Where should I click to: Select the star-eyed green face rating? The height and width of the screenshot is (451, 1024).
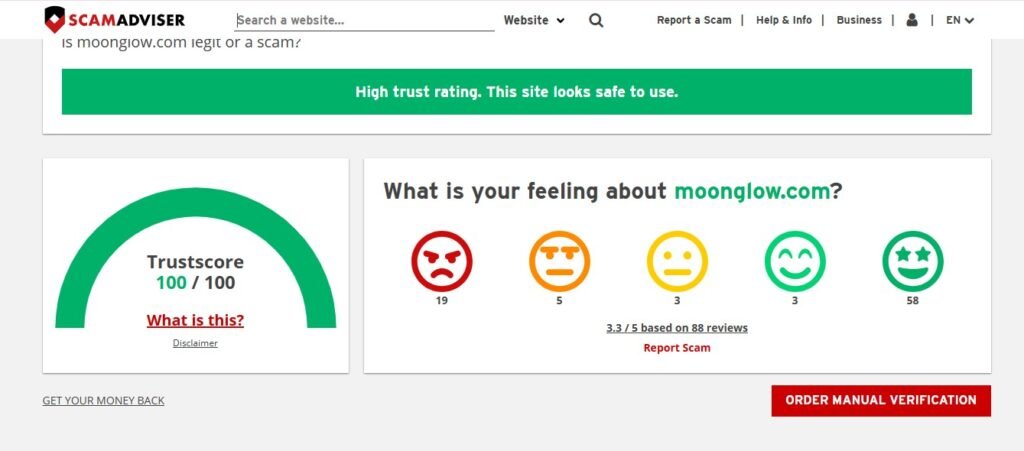pyautogui.click(x=913, y=261)
